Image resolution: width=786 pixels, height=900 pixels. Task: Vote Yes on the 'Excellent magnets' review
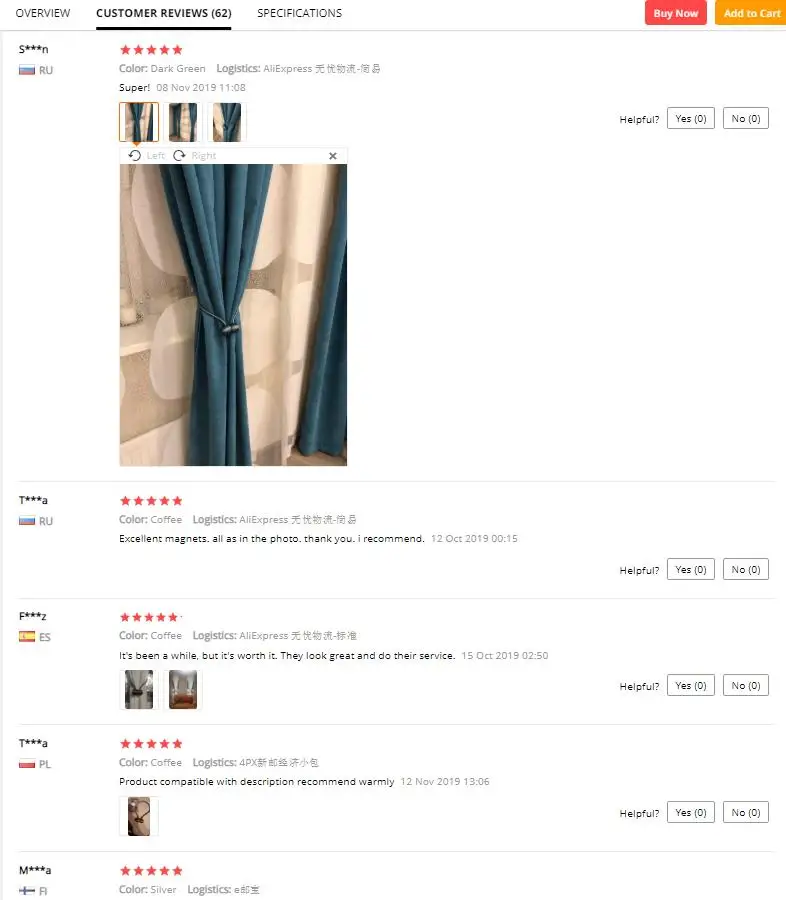click(x=691, y=569)
